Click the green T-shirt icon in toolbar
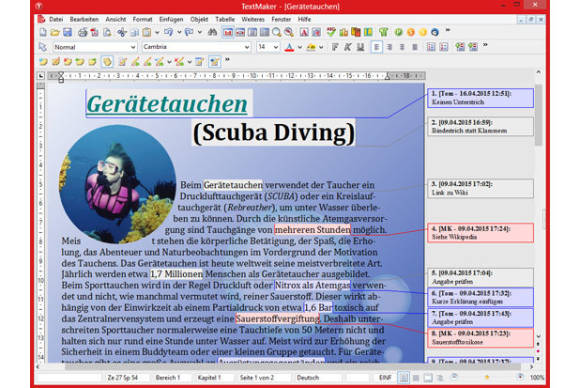 click(x=384, y=33)
